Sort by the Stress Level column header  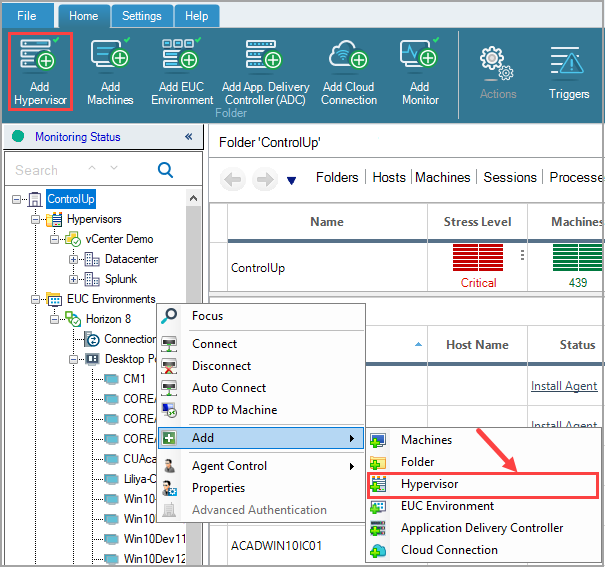(477, 222)
